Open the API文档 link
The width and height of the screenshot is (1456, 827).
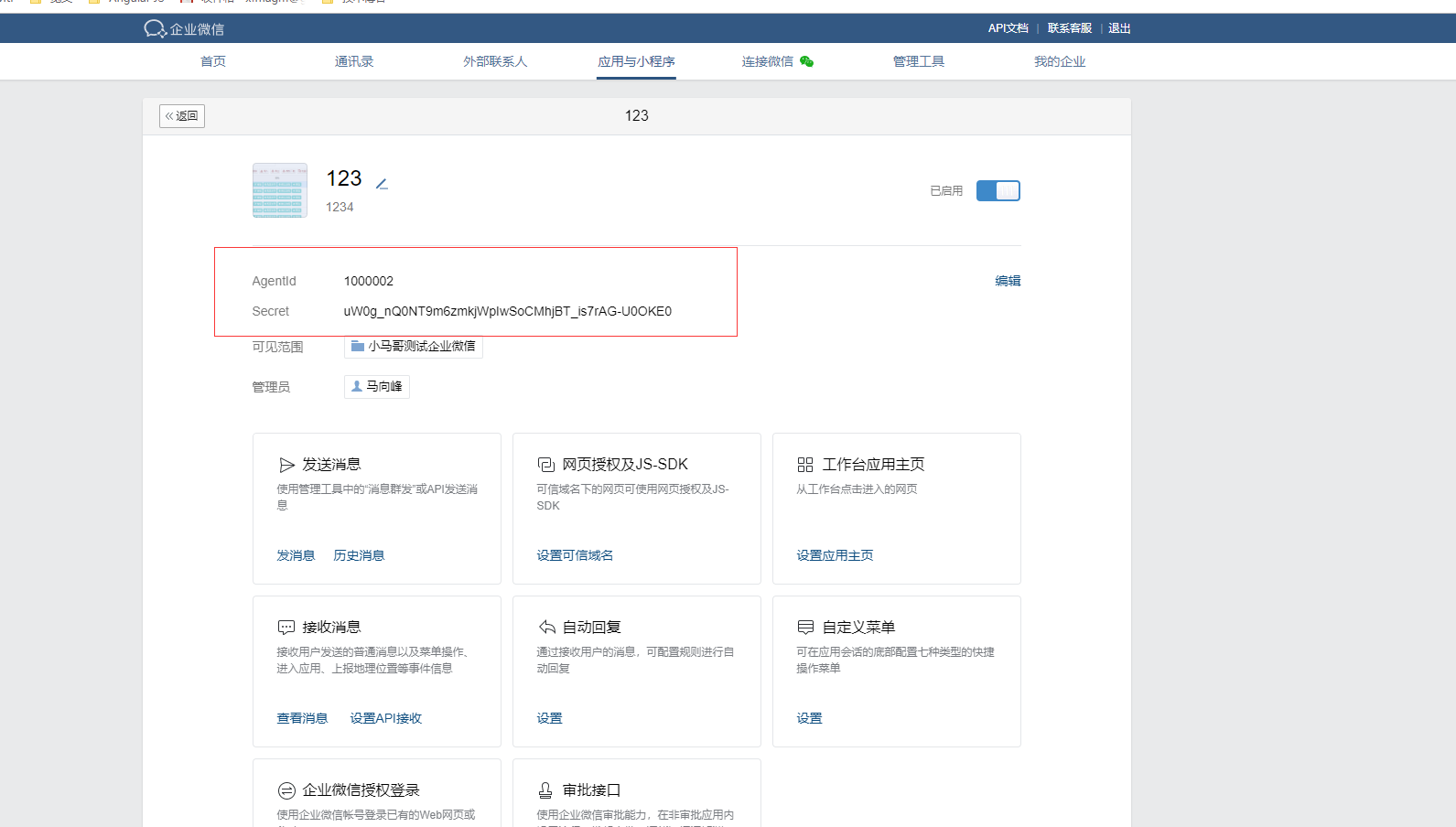point(1008,28)
